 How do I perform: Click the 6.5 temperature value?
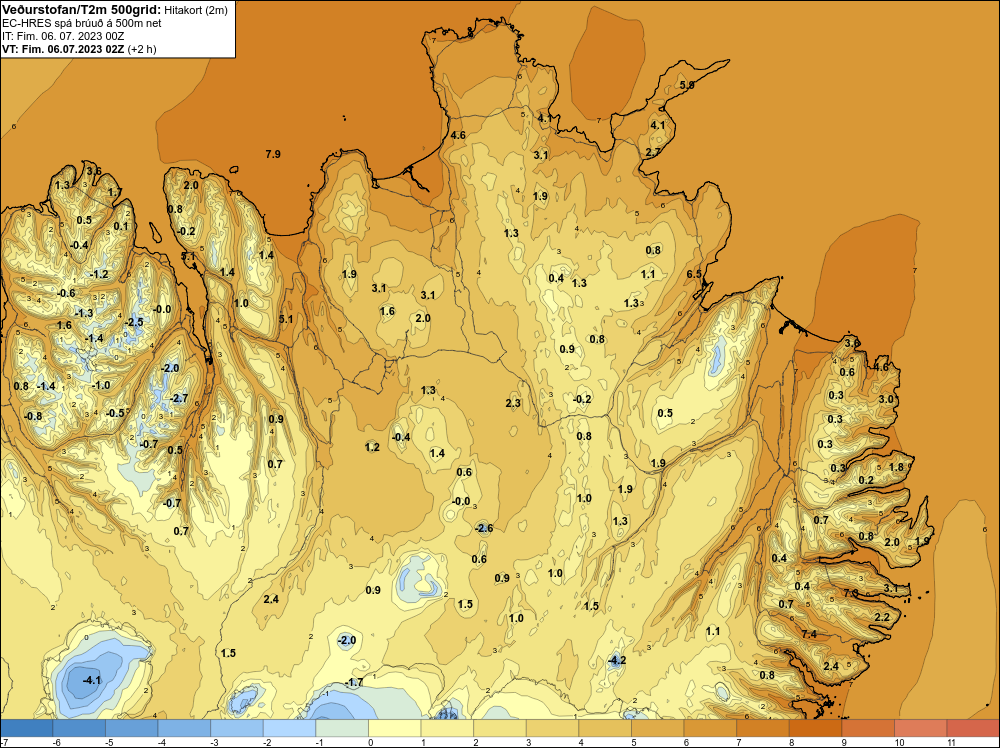pyautogui.click(x=694, y=274)
